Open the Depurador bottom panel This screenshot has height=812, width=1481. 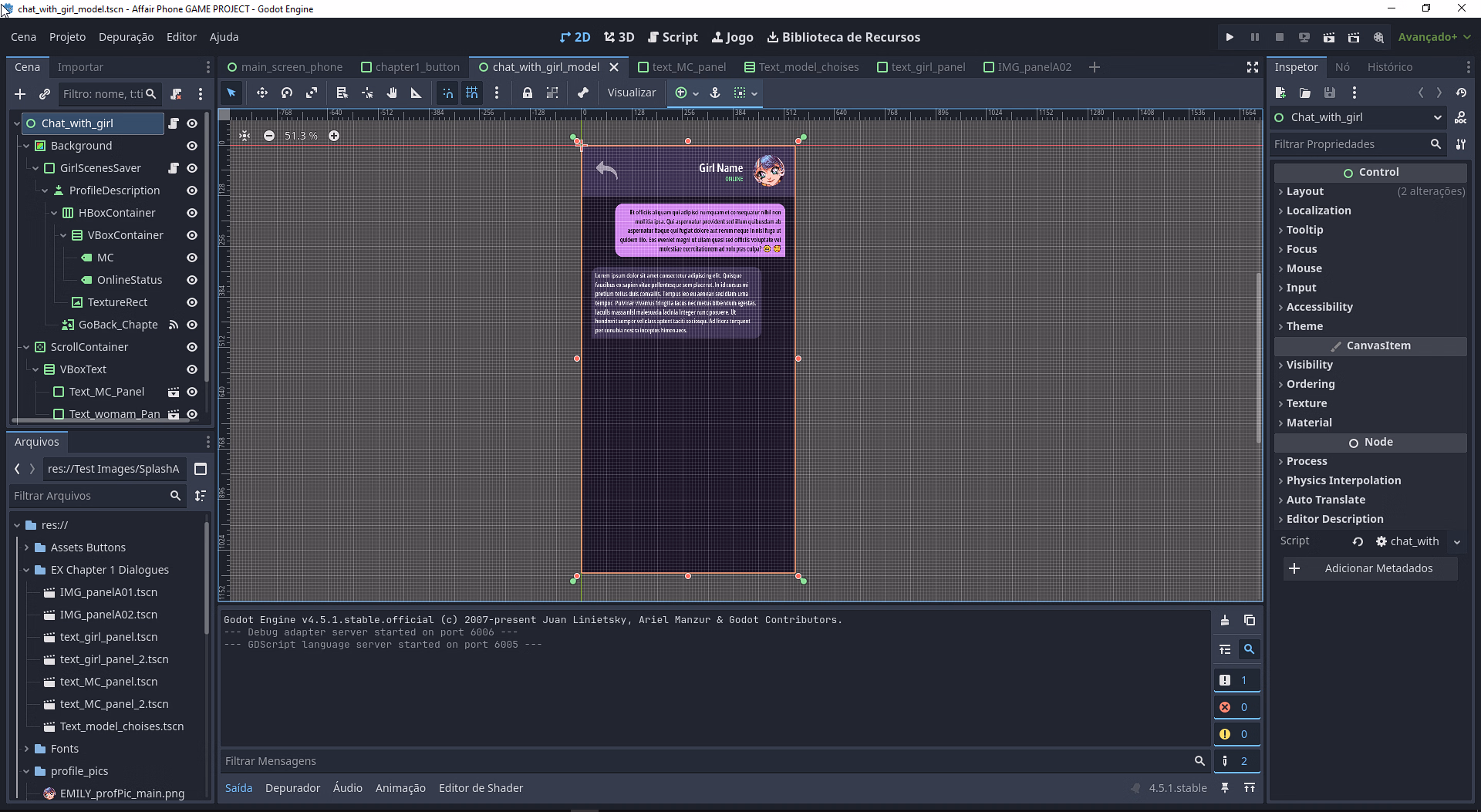coord(292,788)
